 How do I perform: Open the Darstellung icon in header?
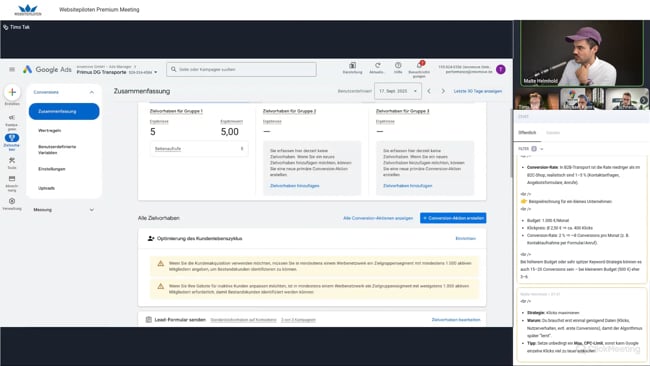coord(352,65)
